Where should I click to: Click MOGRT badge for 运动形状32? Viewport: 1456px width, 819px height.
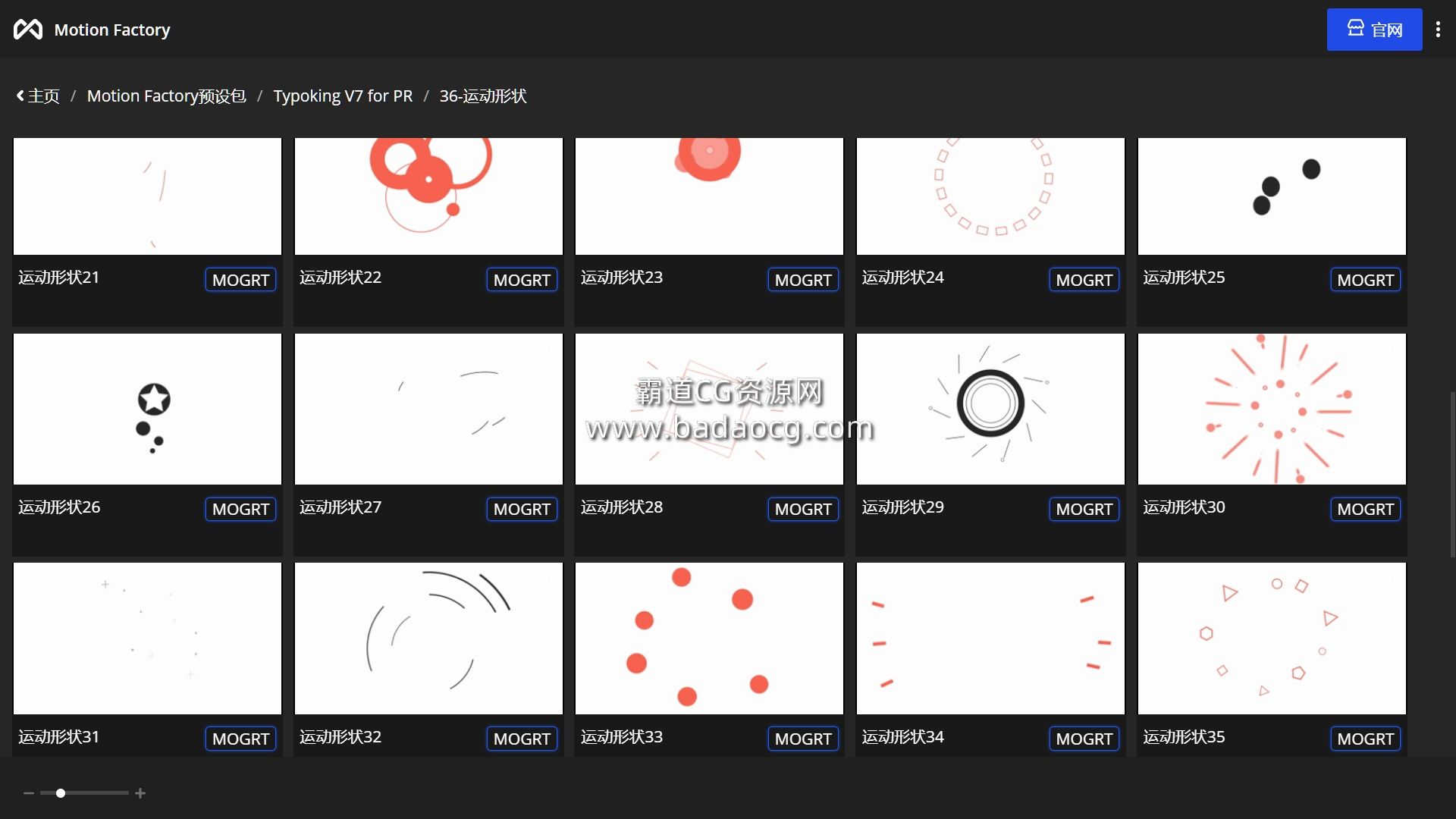click(522, 739)
